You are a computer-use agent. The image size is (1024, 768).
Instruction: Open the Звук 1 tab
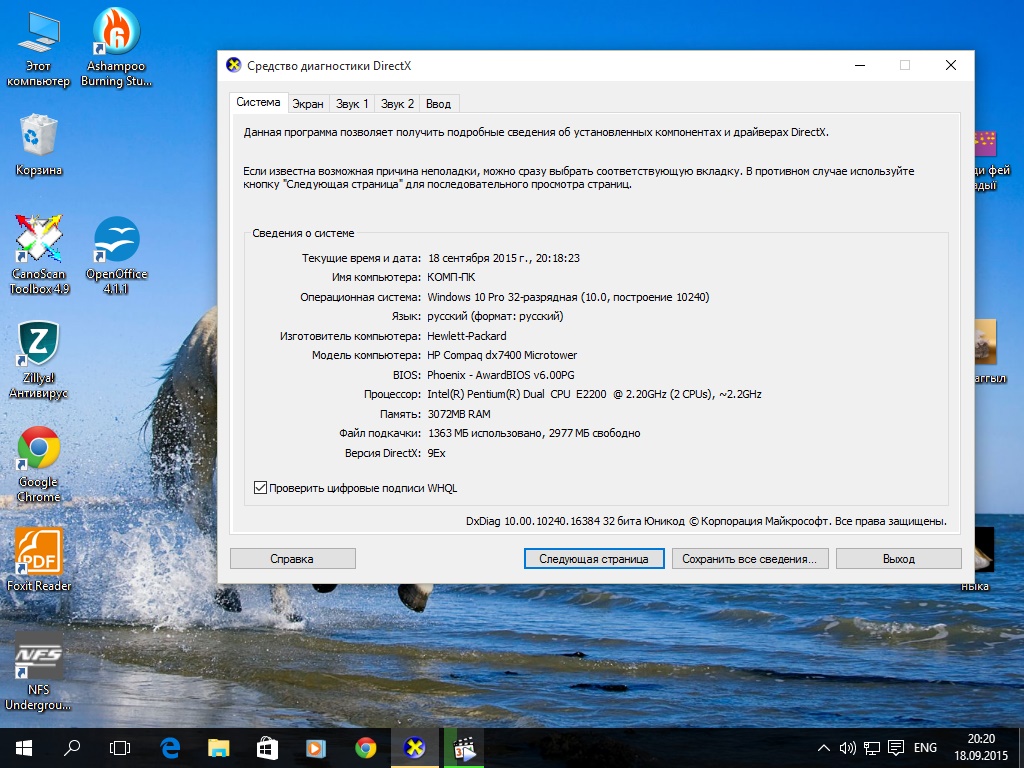[352, 102]
